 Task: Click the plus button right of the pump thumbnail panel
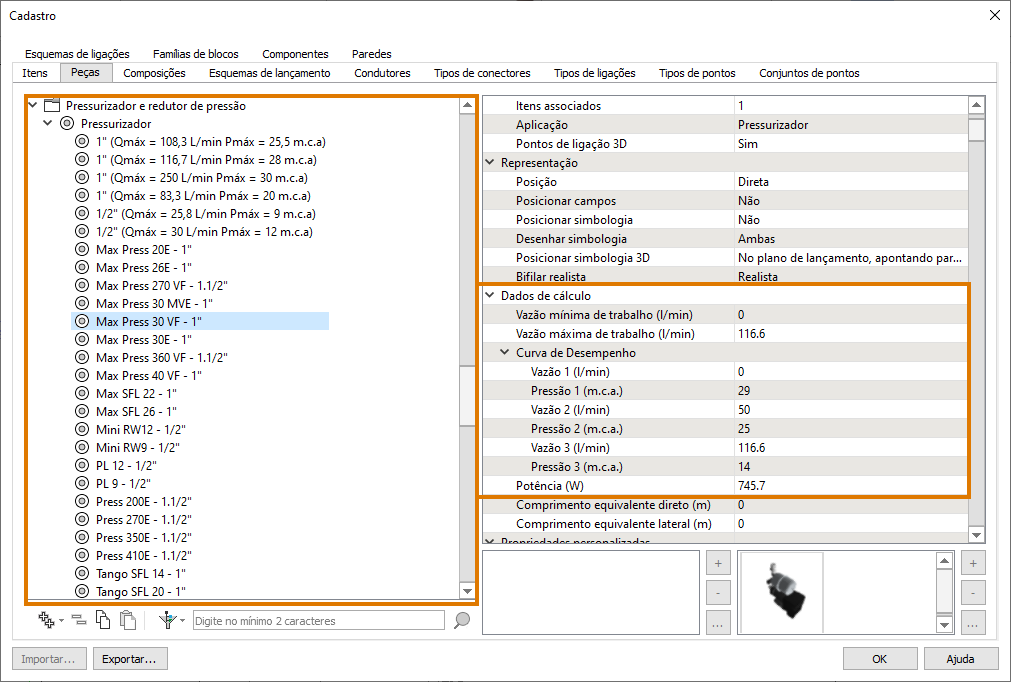pyautogui.click(x=973, y=563)
